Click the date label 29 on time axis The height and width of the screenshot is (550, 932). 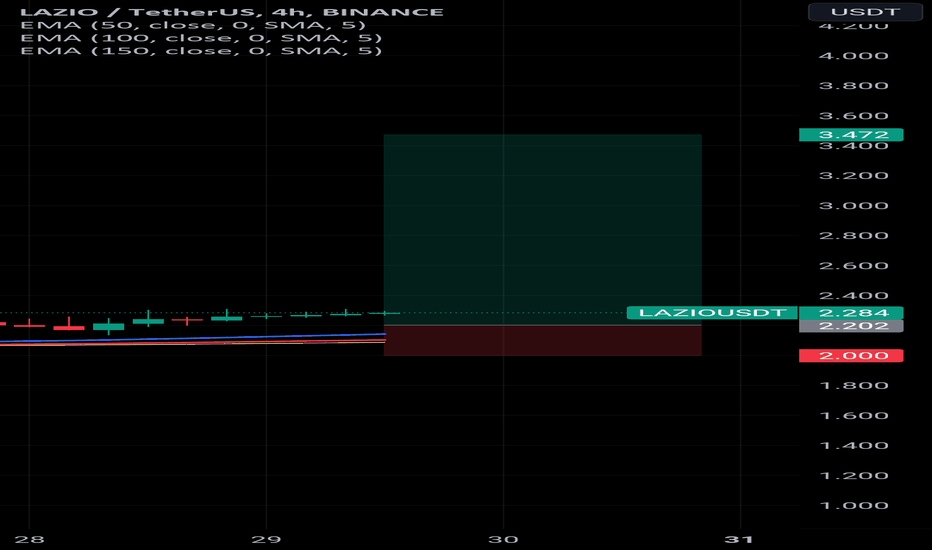tap(266, 539)
